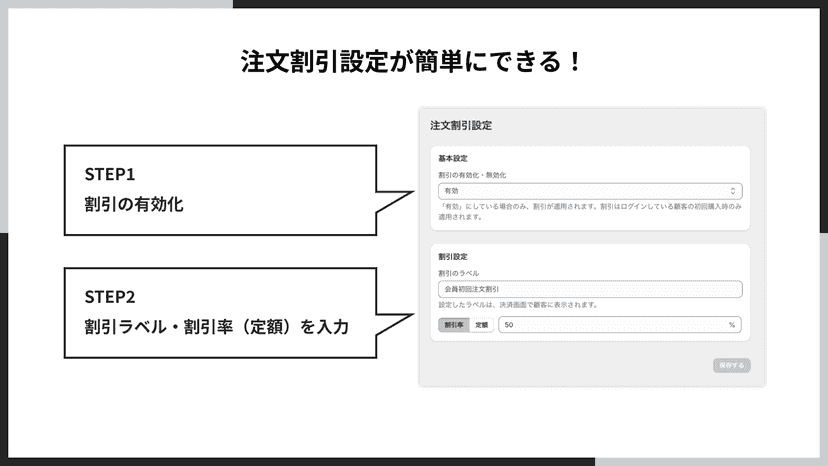Click the STEP1 割引の有効化 callout text
This screenshot has width=828, height=466.
[134, 189]
